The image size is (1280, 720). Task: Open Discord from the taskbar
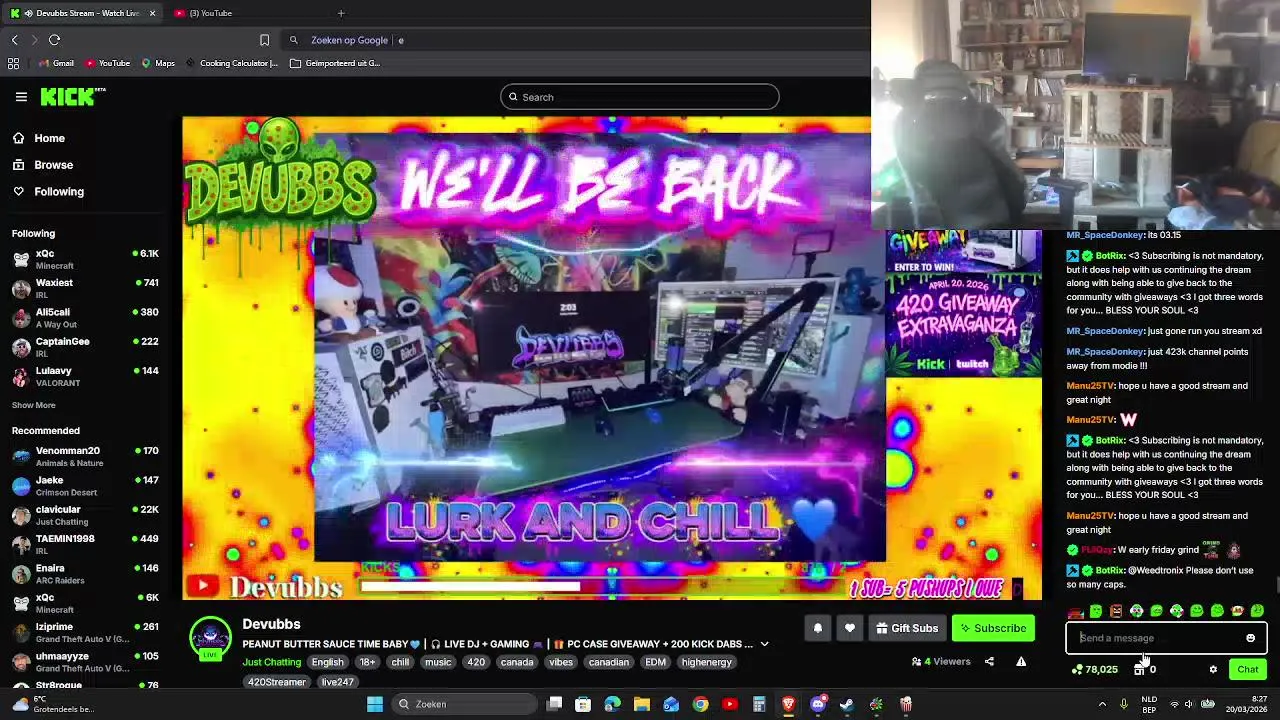[817, 704]
